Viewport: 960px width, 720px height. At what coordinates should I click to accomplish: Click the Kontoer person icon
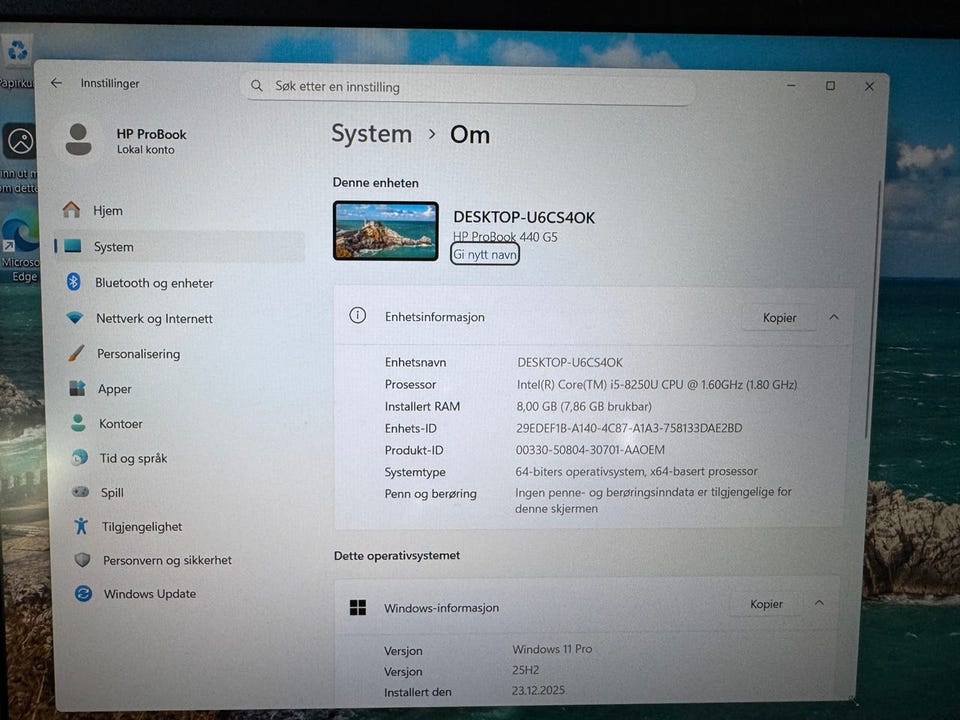[x=78, y=423]
